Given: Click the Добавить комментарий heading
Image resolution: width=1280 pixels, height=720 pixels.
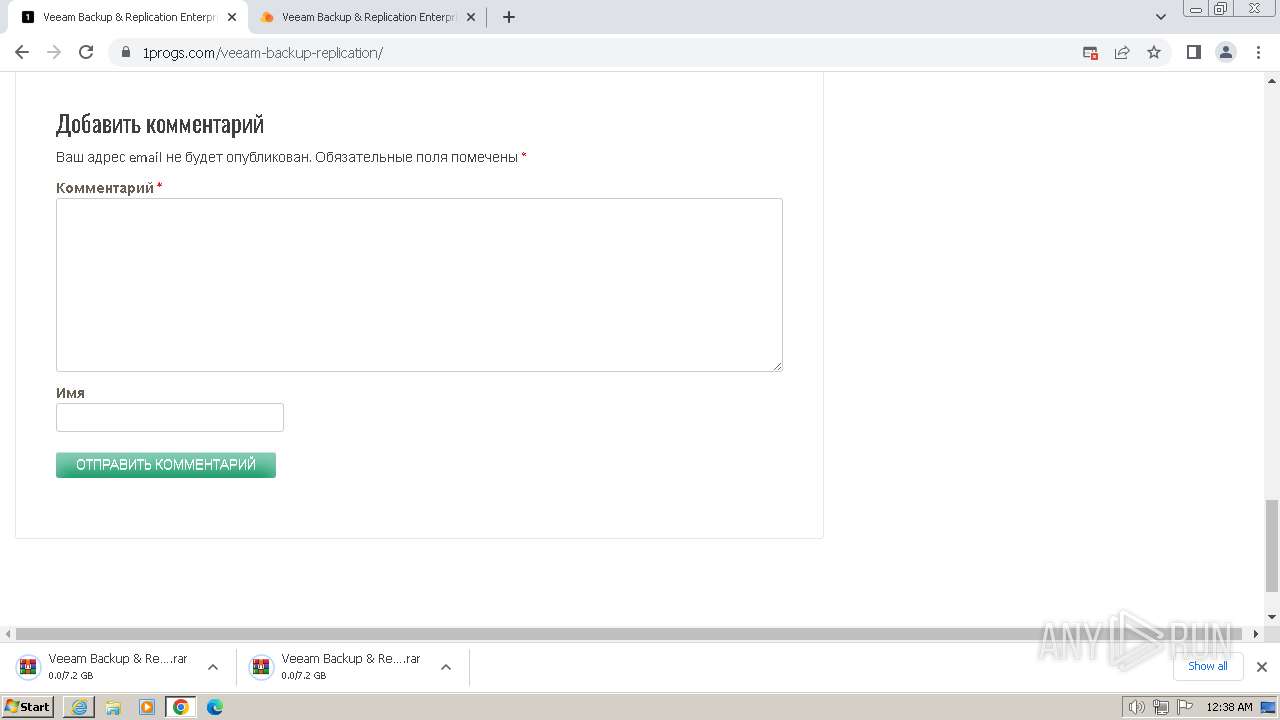Looking at the screenshot, I should point(160,124).
